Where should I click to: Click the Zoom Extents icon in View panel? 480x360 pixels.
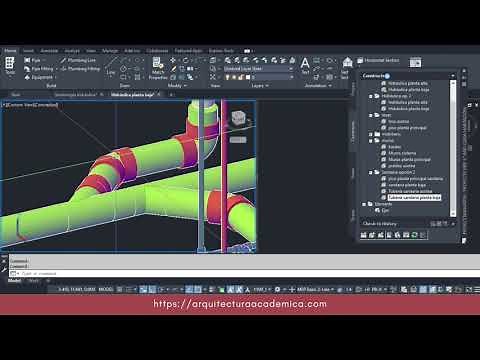(213, 77)
